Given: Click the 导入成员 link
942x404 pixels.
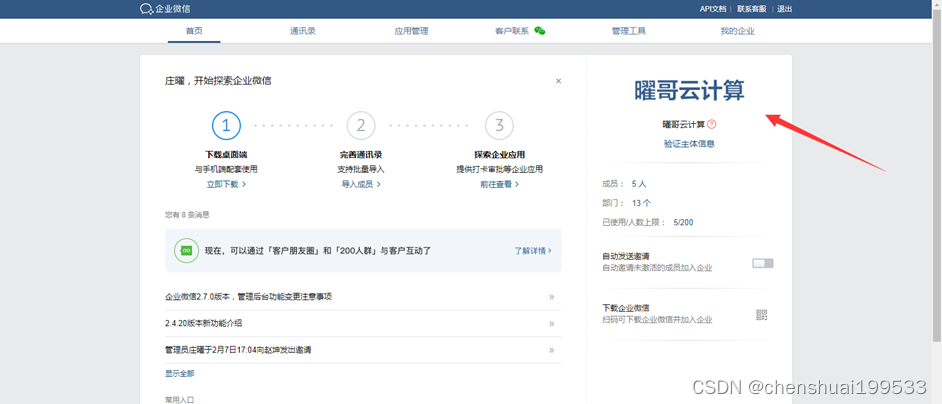Looking at the screenshot, I should pos(361,184).
